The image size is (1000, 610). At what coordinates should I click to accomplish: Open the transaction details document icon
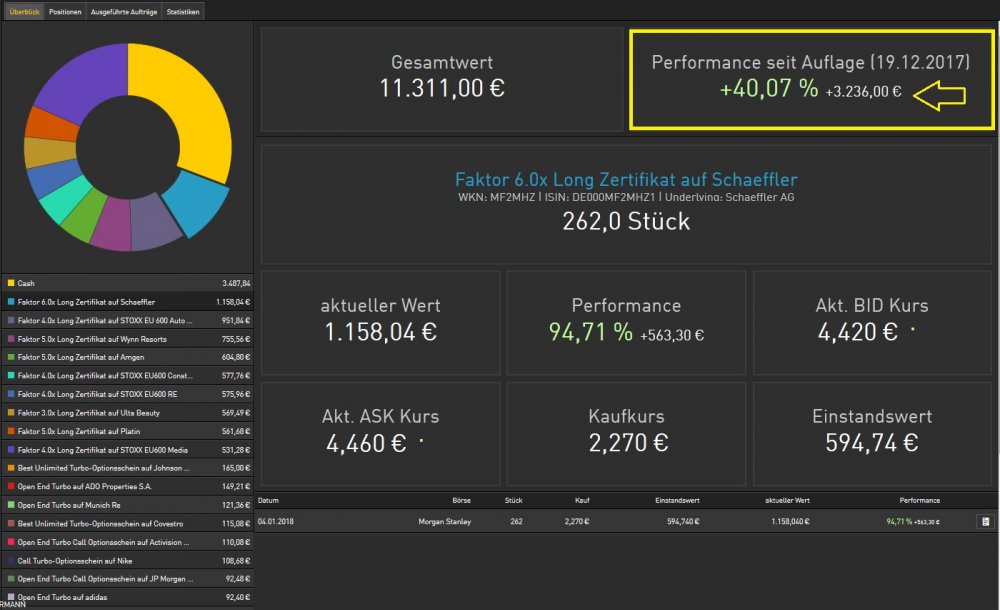[x=984, y=521]
